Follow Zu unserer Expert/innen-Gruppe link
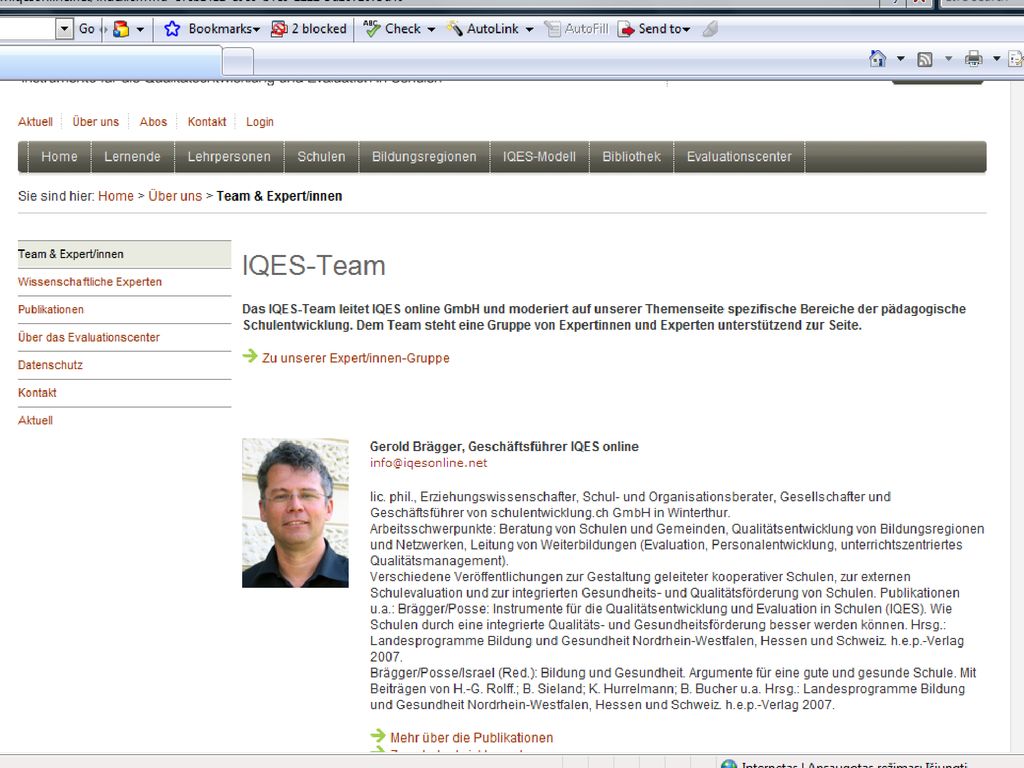This screenshot has height=768, width=1024. pyautogui.click(x=356, y=358)
